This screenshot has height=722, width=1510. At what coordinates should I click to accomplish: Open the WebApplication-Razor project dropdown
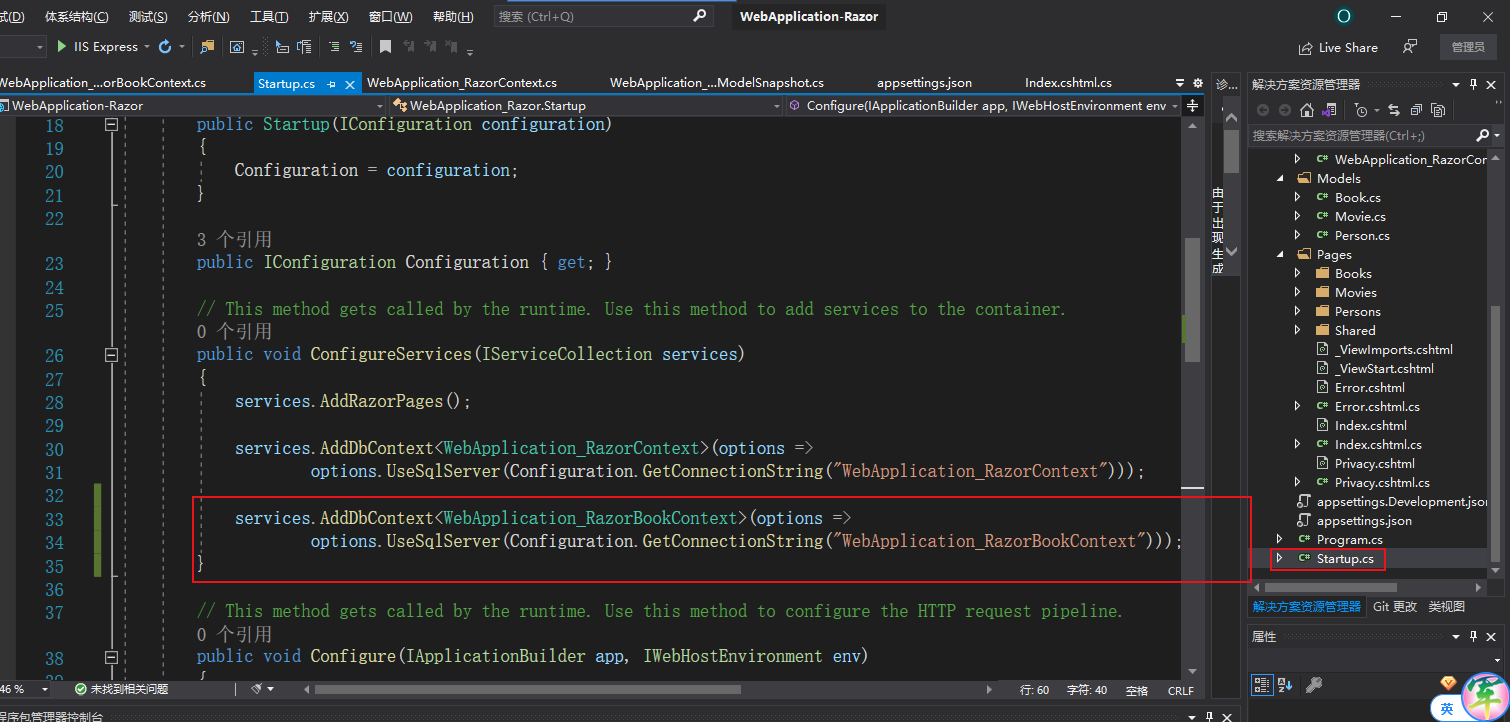(380, 105)
